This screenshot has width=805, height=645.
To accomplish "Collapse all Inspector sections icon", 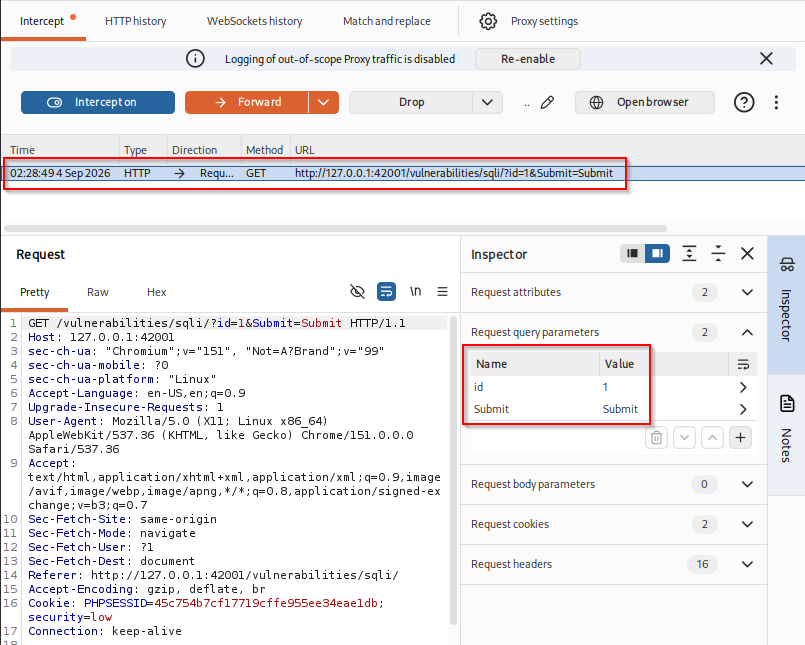I will [718, 253].
